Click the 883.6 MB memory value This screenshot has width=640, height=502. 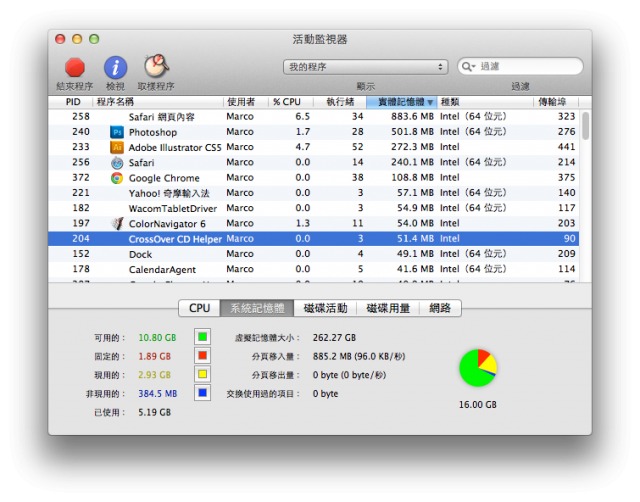click(412, 117)
